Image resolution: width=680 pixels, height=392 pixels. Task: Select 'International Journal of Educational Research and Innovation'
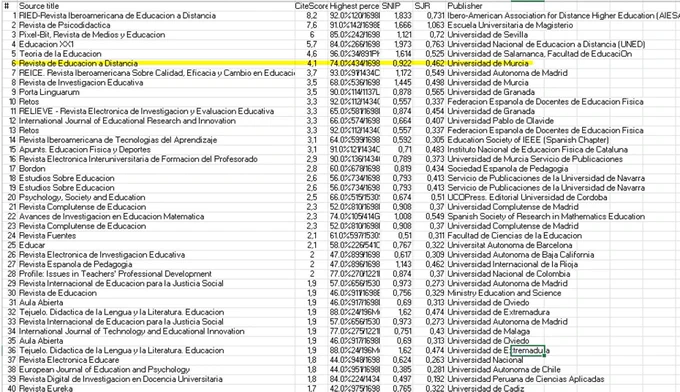(x=127, y=121)
